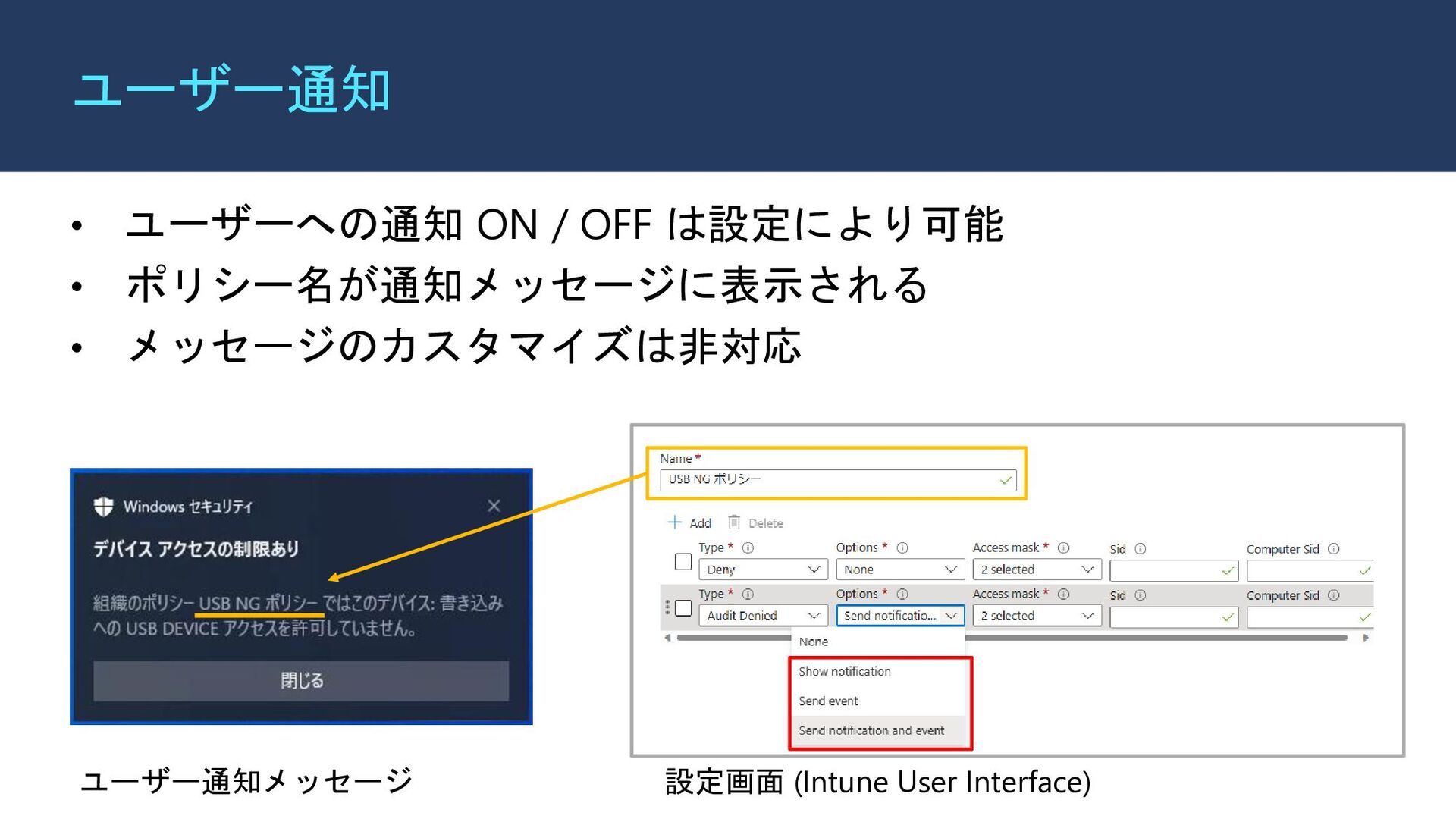
Task: Tick the checkbox for the Audit Denied row
Action: (683, 608)
